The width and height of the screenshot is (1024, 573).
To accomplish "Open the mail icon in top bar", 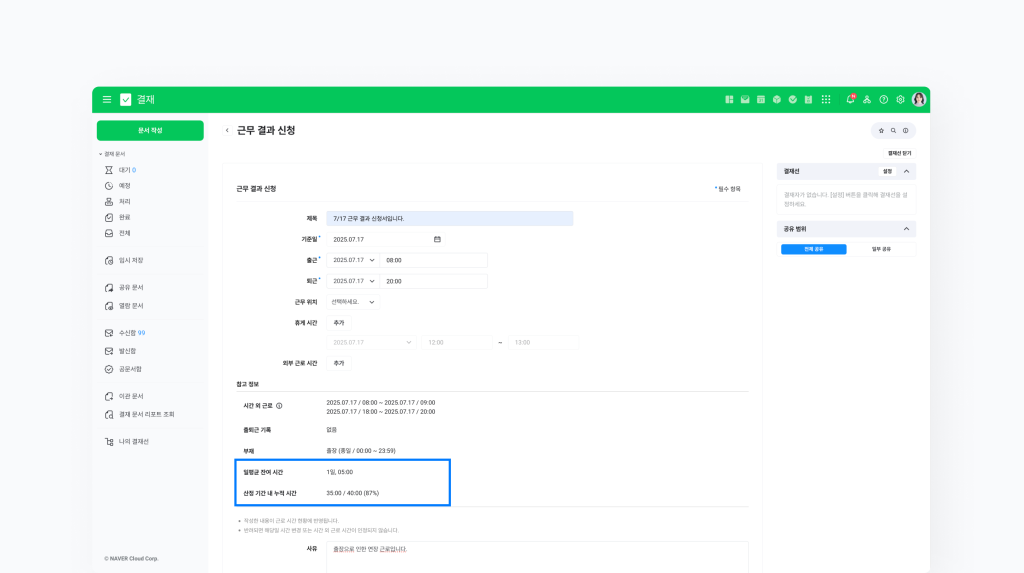I will pyautogui.click(x=745, y=100).
